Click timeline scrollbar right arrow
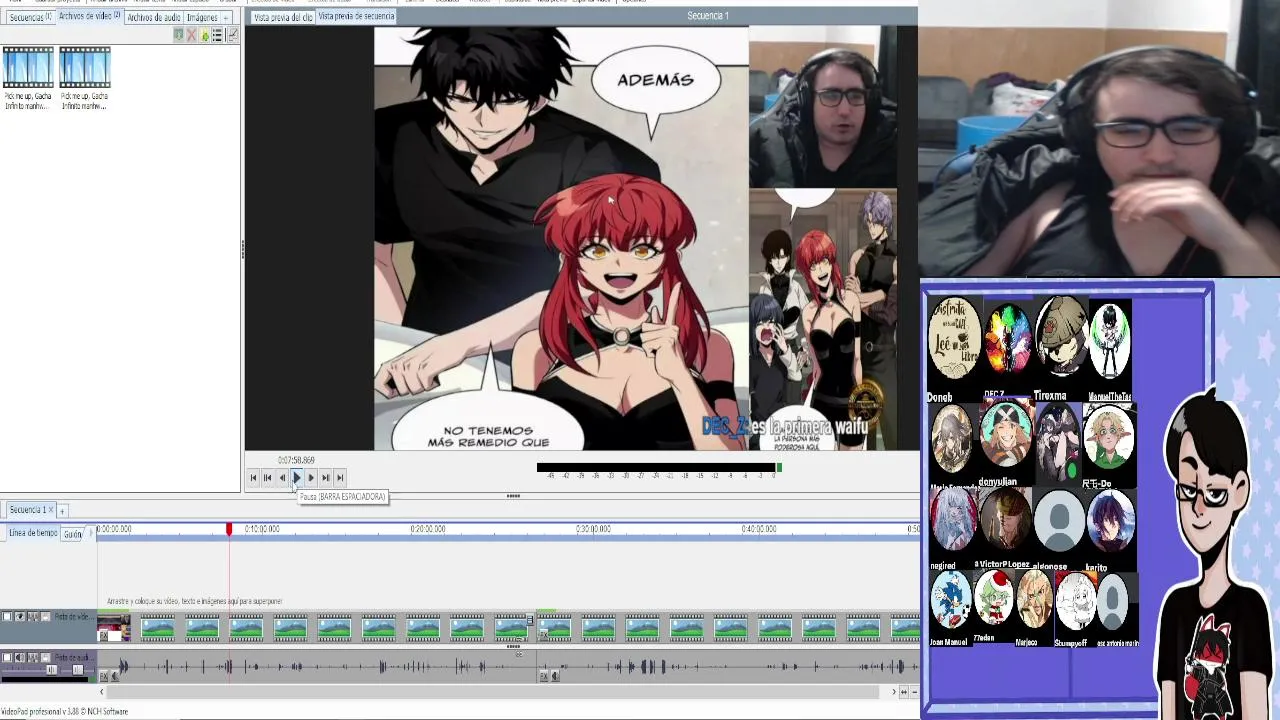The height and width of the screenshot is (720, 1280). [x=894, y=692]
